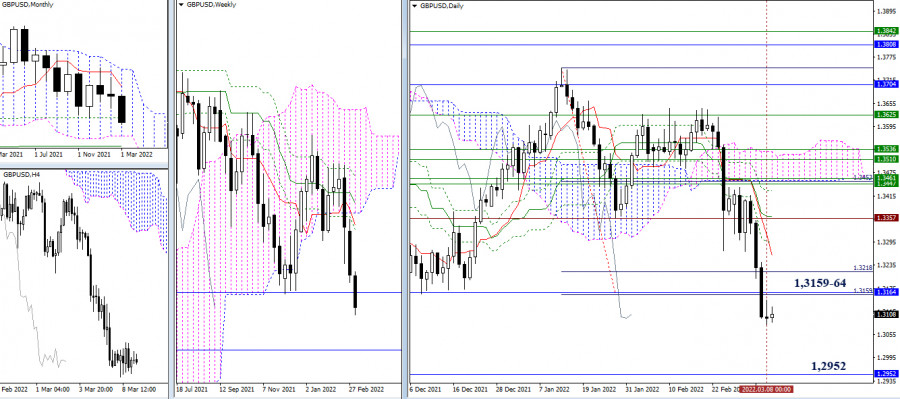The image size is (900, 399).
Task: Click the 1.3218 level text on daily chart
Action: (863, 268)
